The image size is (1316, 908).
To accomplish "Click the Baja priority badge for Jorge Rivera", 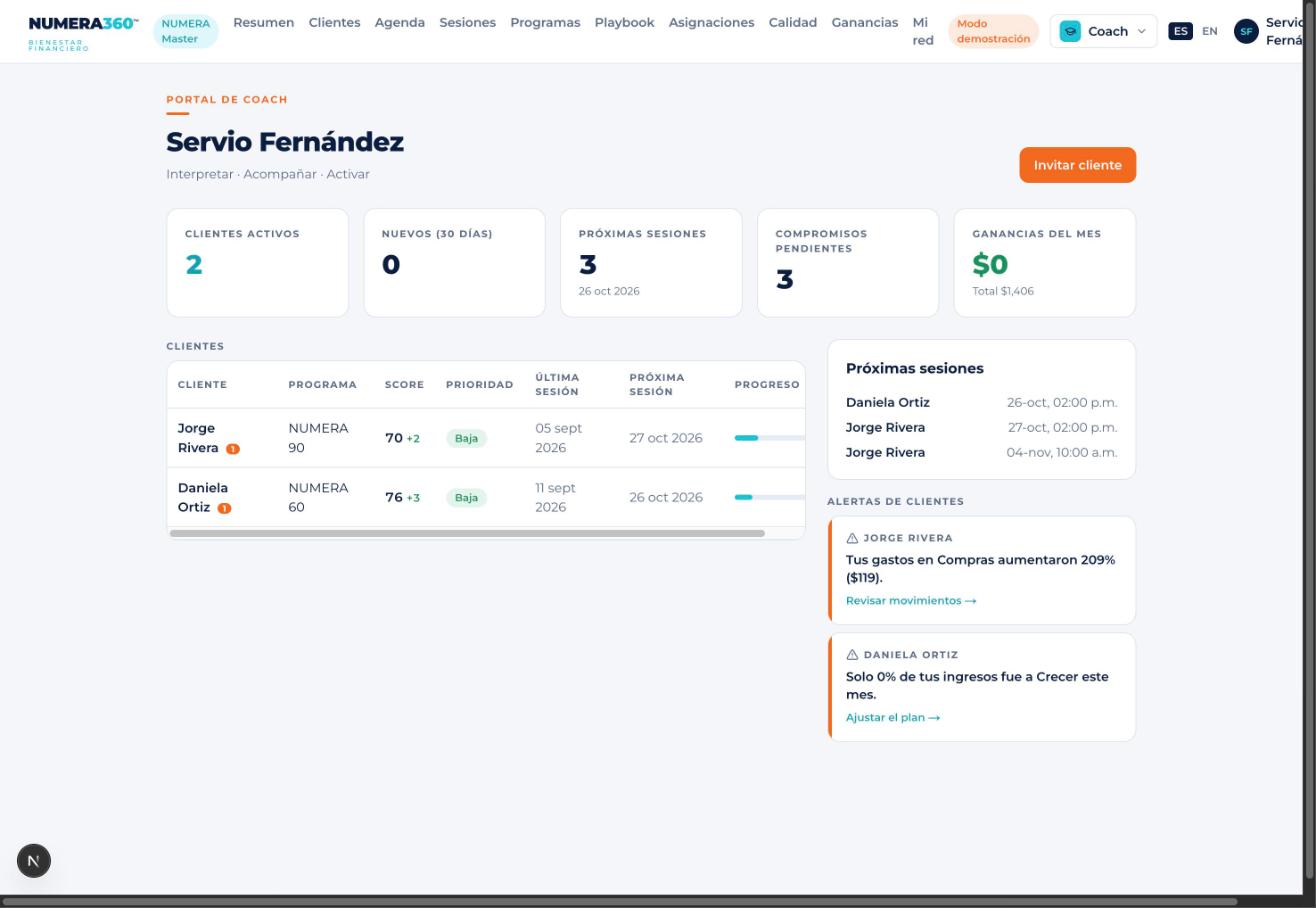I will click(x=466, y=438).
